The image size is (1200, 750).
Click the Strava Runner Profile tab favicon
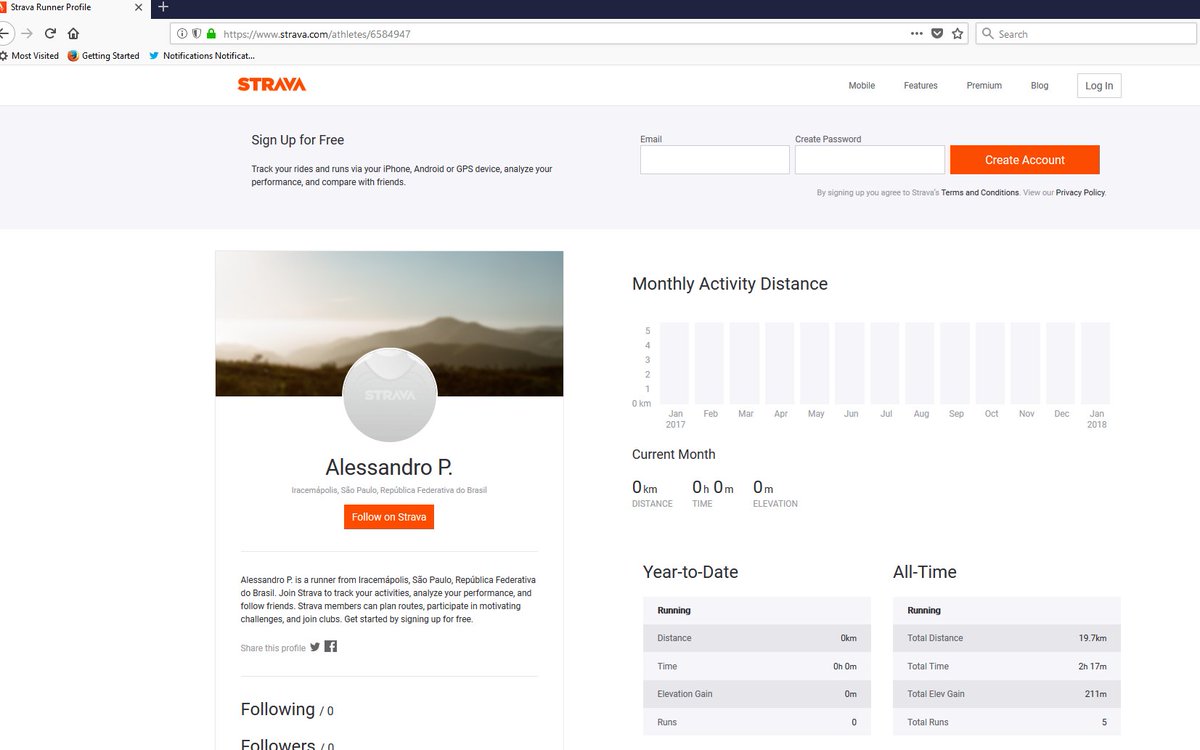click(3, 7)
